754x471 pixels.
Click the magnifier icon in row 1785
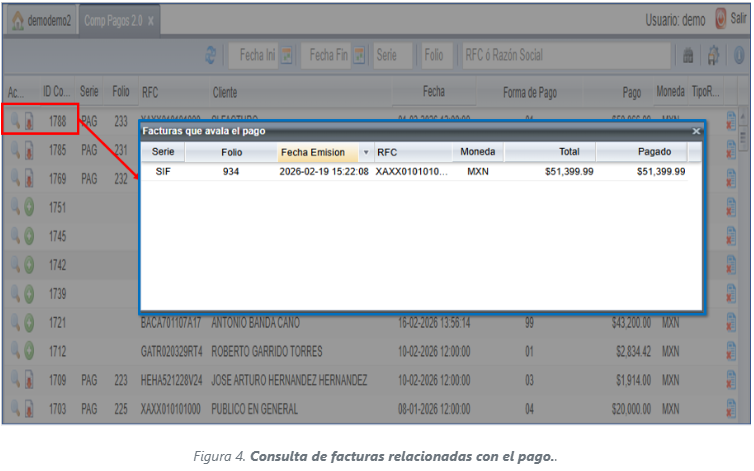click(14, 150)
